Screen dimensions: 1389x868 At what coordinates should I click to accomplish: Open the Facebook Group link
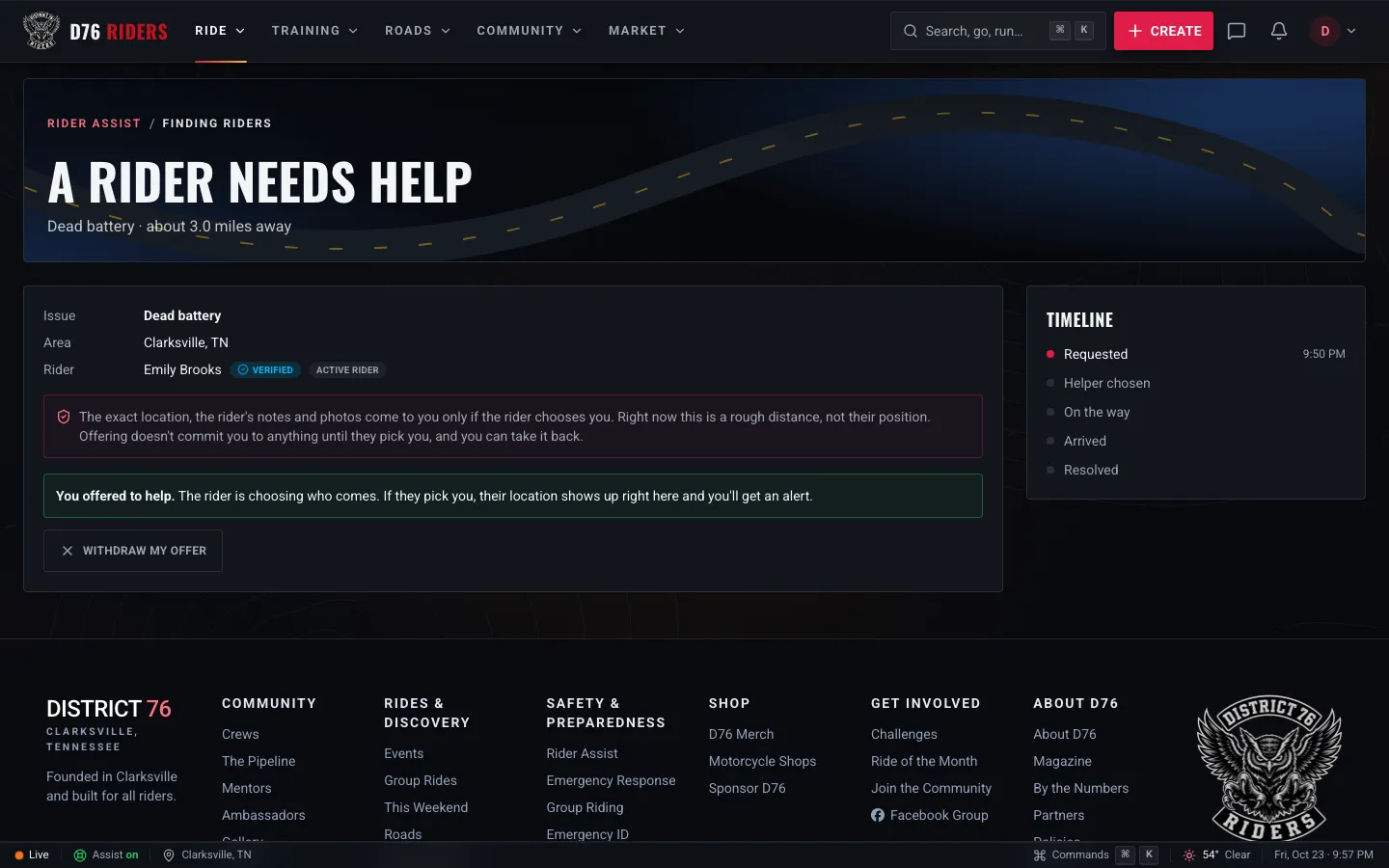click(930, 815)
